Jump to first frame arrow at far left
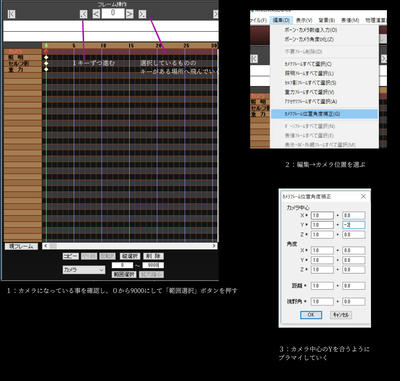The height and width of the screenshot is (381, 400). pos(11,14)
